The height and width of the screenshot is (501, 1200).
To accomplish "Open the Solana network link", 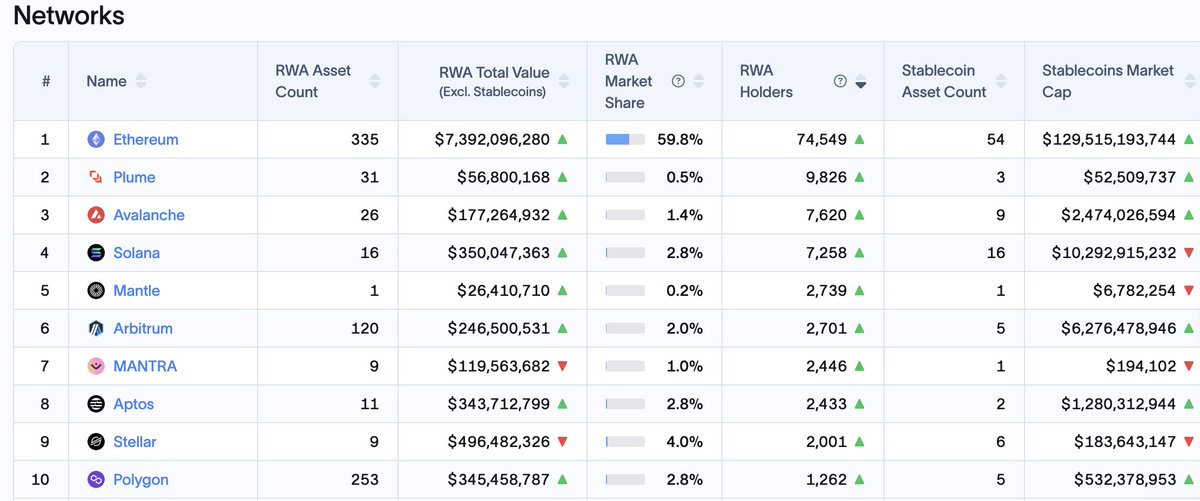I will point(137,253).
